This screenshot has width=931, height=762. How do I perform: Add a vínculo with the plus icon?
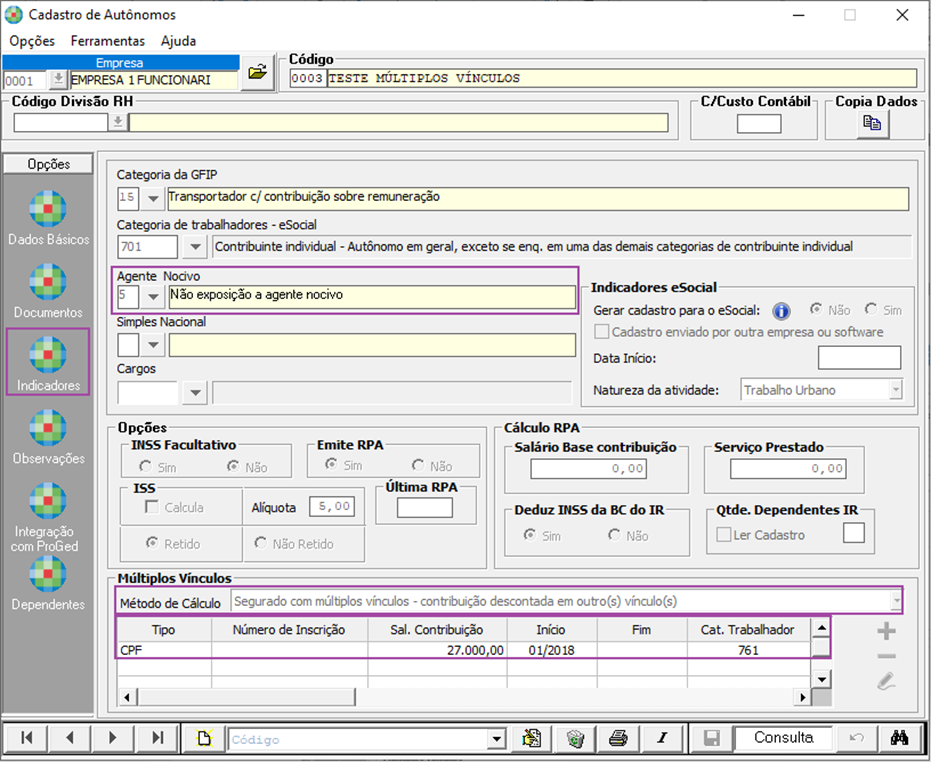[886, 631]
